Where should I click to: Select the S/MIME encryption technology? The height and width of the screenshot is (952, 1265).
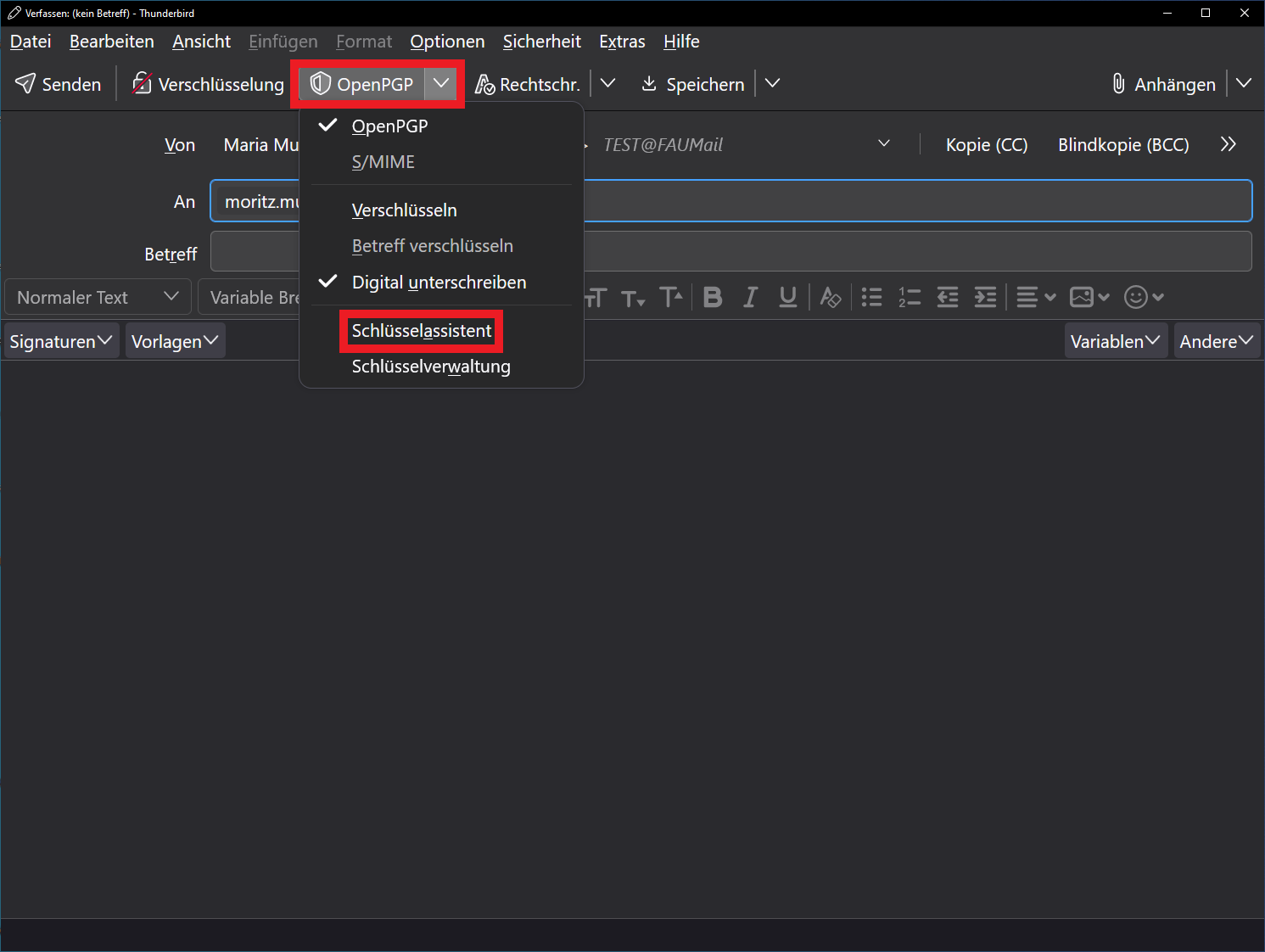coord(383,162)
